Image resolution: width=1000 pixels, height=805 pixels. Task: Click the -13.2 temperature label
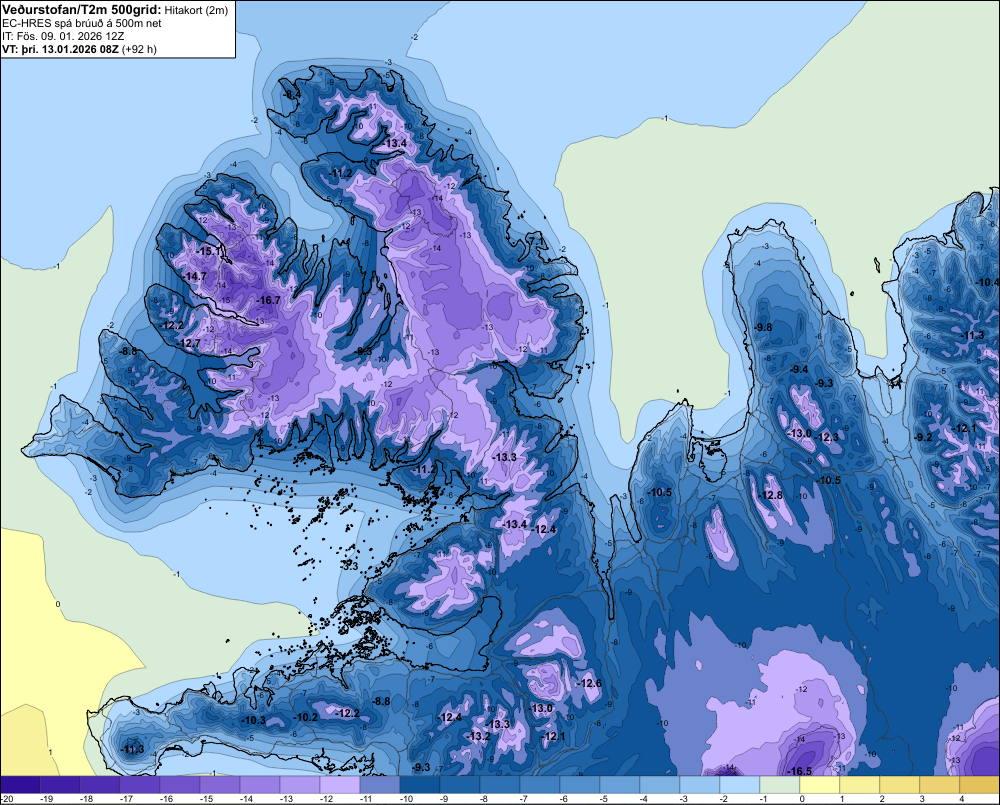coord(478,736)
